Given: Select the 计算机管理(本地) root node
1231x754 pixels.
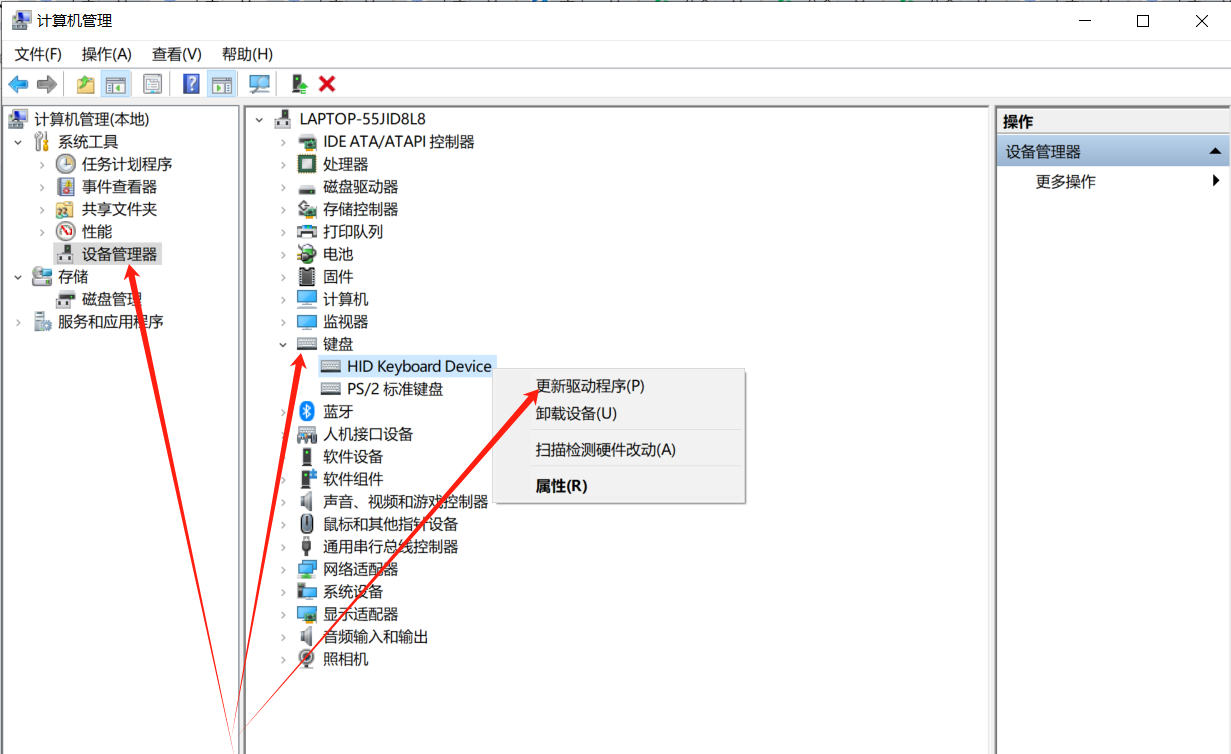Looking at the screenshot, I should pos(91,119).
